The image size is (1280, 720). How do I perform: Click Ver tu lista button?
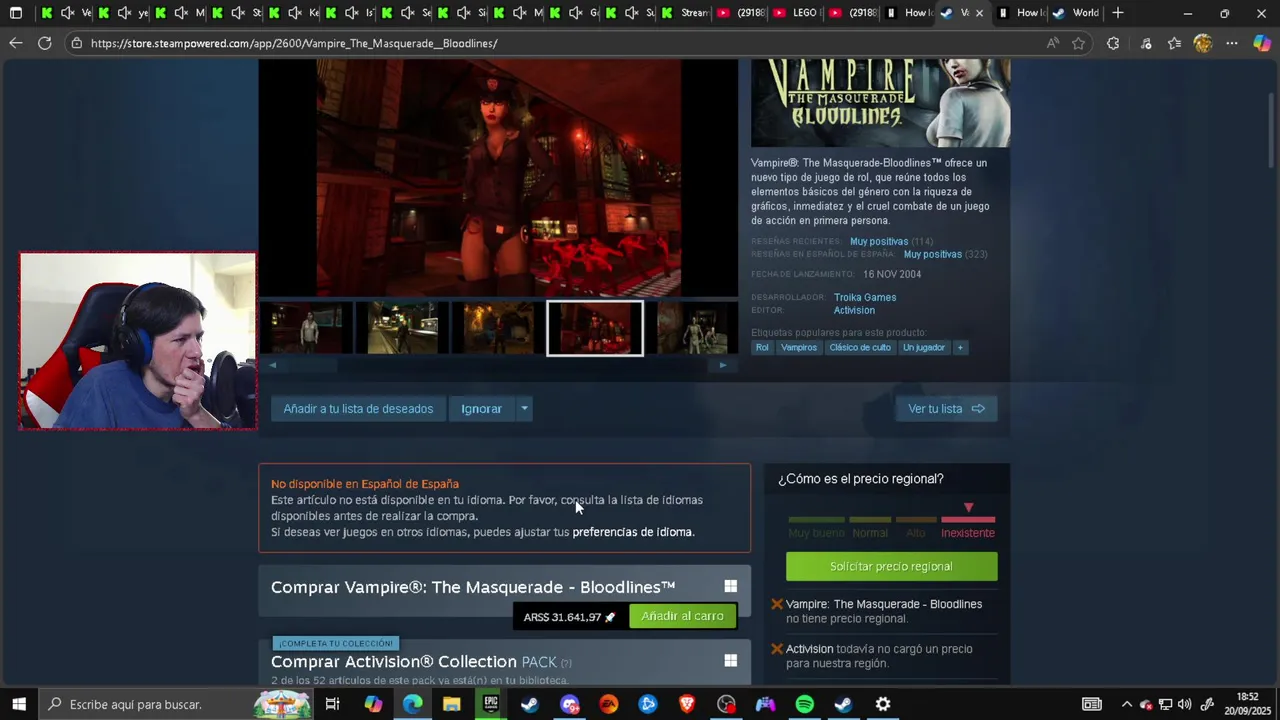pos(946,408)
